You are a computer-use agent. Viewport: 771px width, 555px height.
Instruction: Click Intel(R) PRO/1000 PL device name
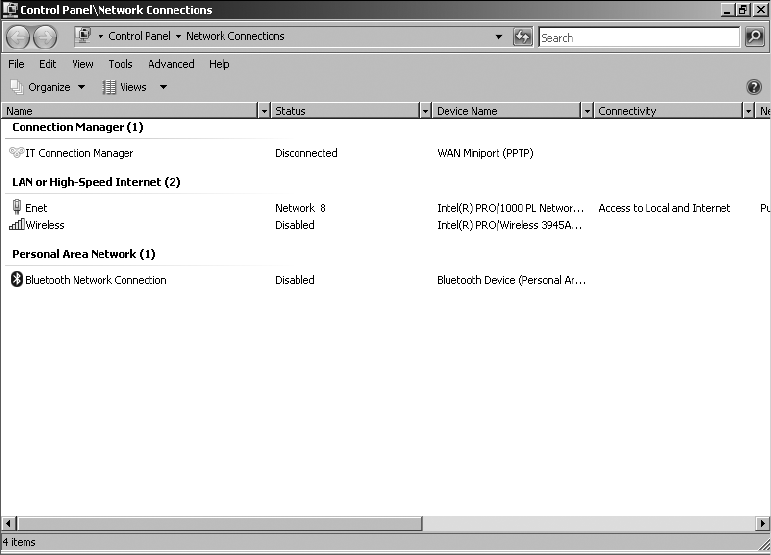(x=510, y=208)
